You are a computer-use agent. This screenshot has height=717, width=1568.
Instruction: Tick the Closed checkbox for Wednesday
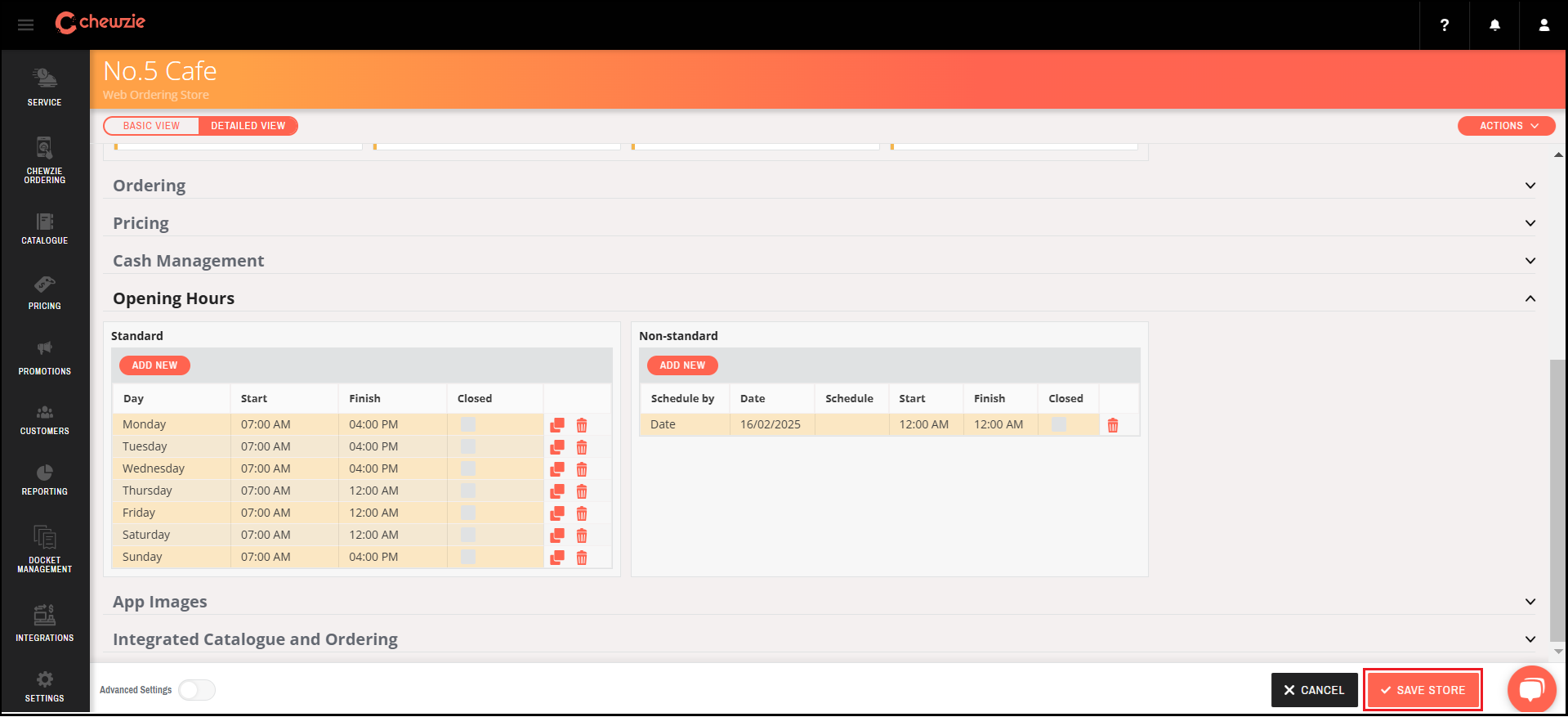pos(468,468)
